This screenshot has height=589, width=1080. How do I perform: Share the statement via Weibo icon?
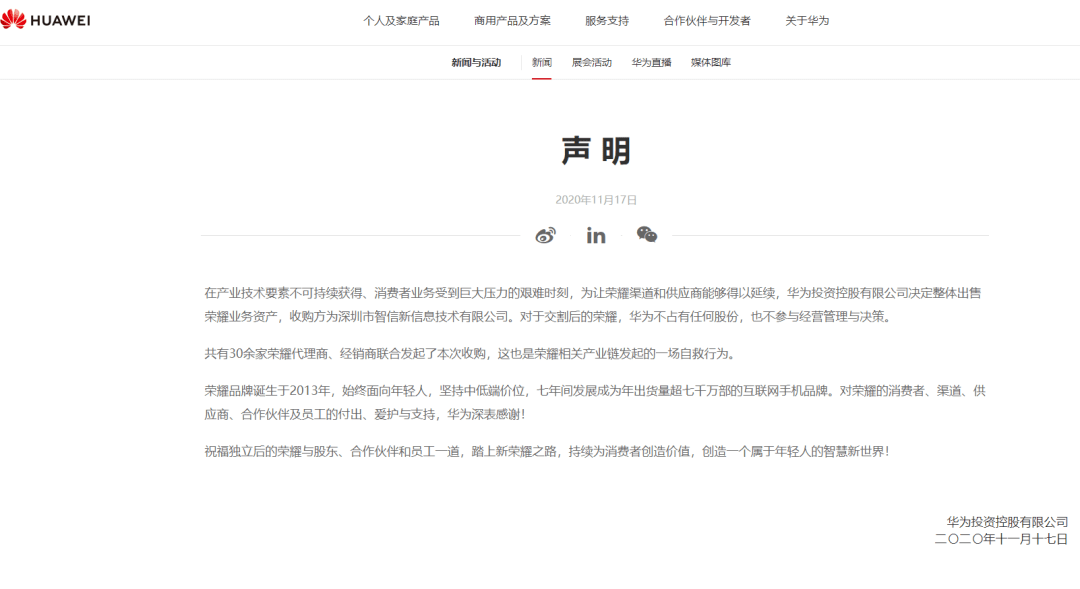[545, 236]
